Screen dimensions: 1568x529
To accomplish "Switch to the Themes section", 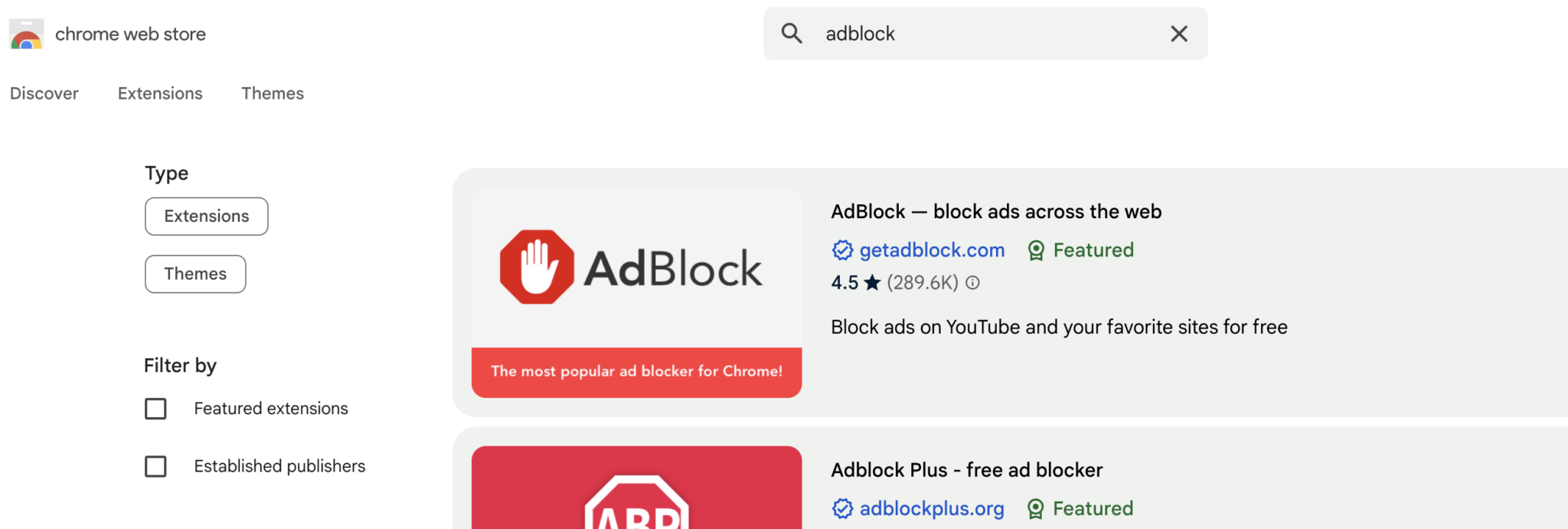I will (273, 93).
